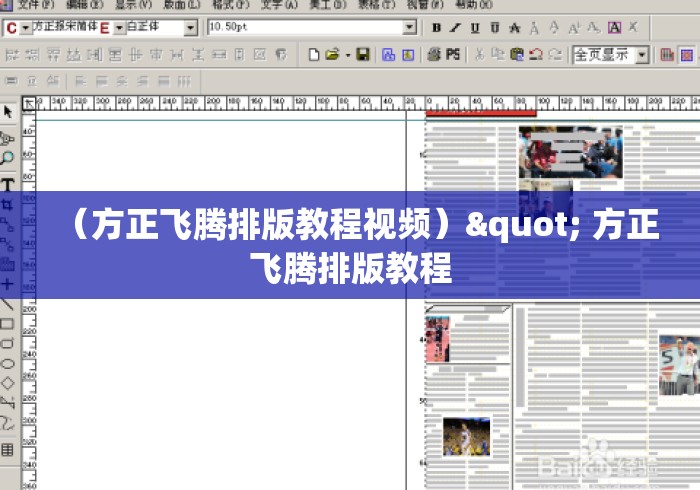The height and width of the screenshot is (490, 700).
Task: Click the copy icon
Action: click(x=497, y=54)
